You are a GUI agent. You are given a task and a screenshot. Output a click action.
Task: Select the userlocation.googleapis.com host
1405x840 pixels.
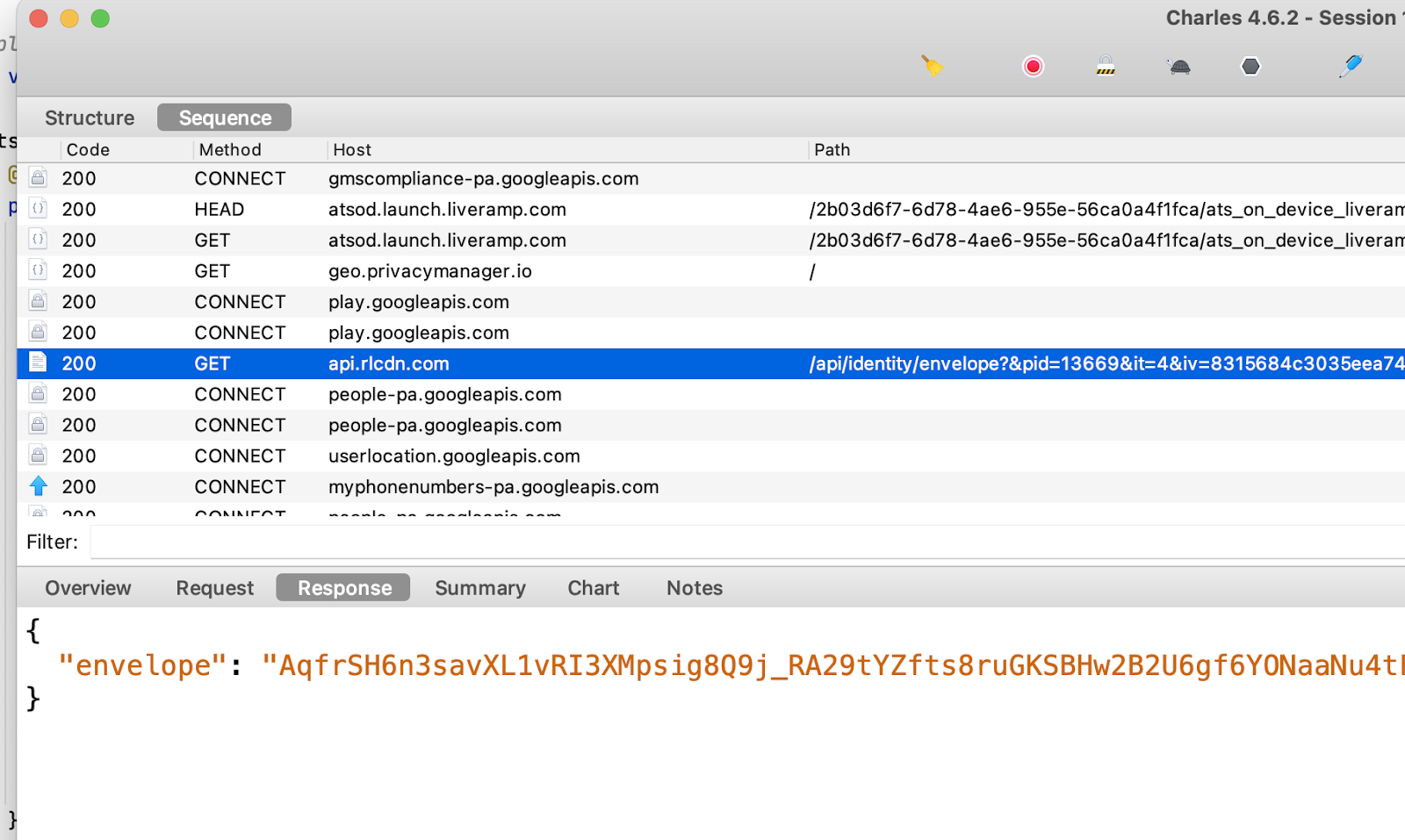(454, 456)
